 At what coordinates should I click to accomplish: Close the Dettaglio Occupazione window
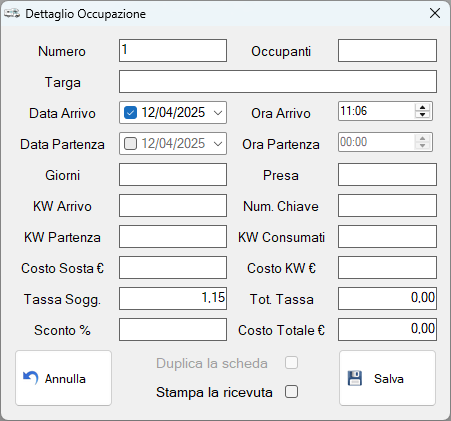tap(435, 13)
